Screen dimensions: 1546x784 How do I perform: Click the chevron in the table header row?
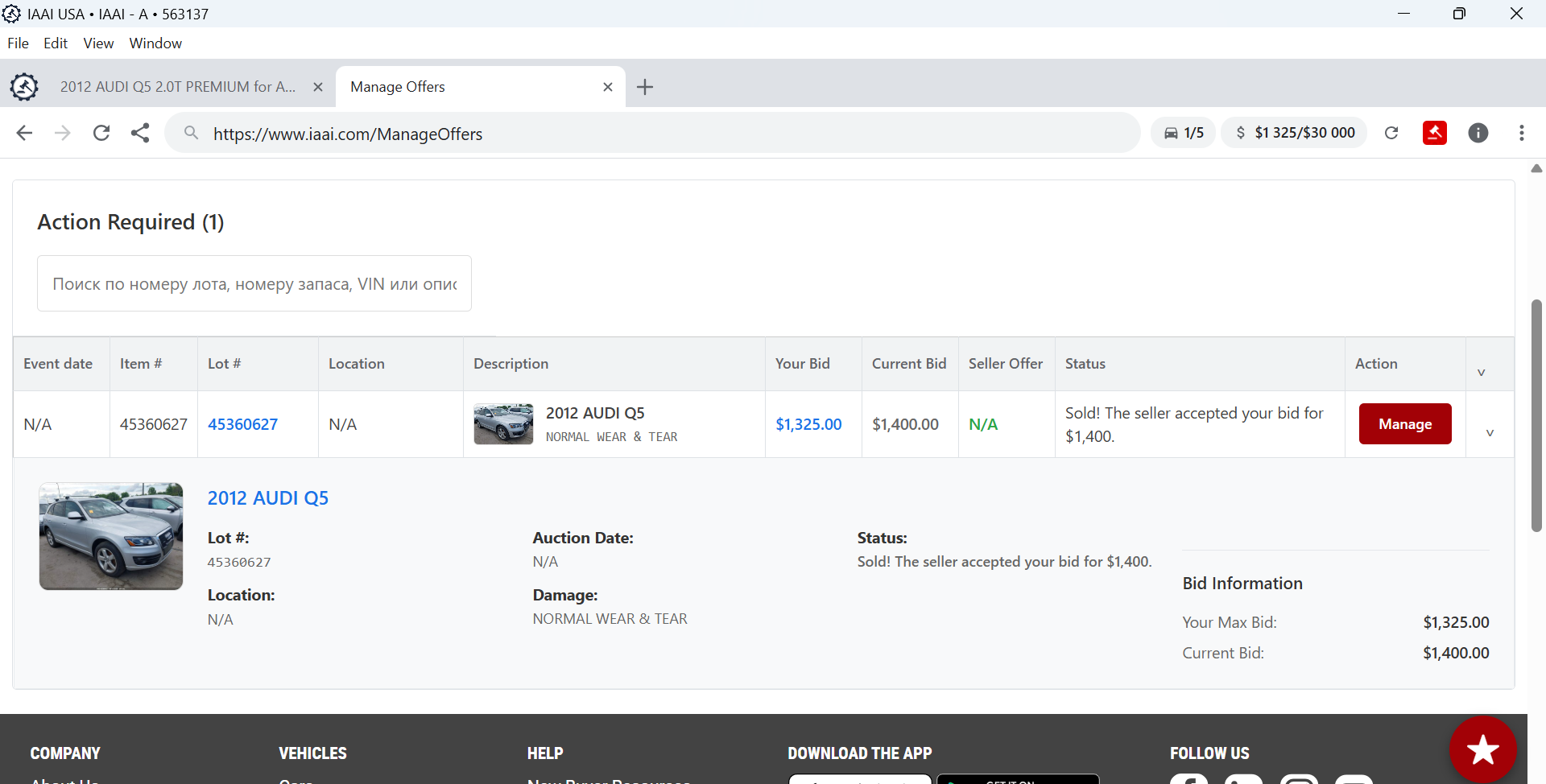pos(1481,373)
